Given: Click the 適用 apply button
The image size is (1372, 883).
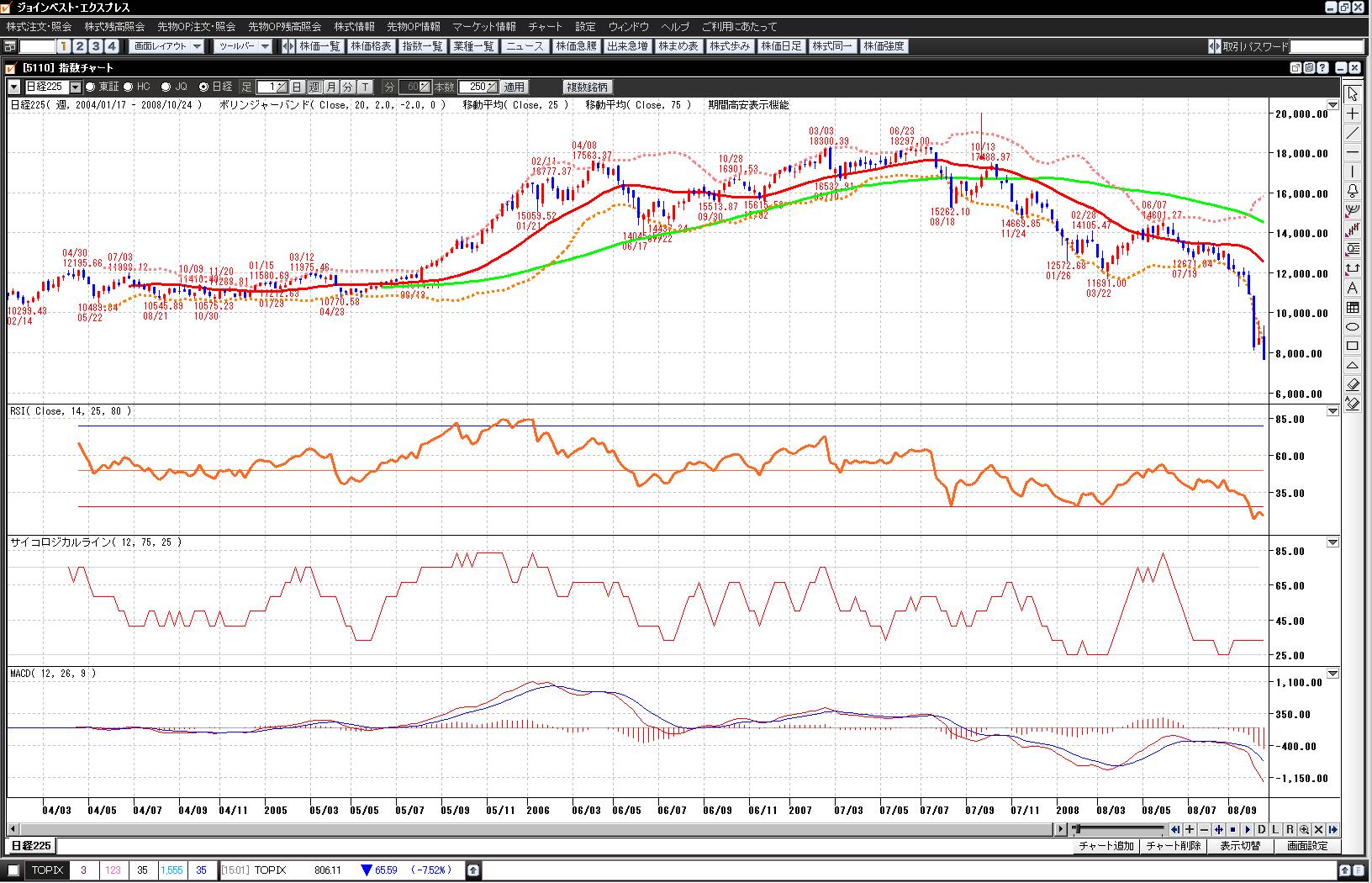Looking at the screenshot, I should click(x=514, y=87).
